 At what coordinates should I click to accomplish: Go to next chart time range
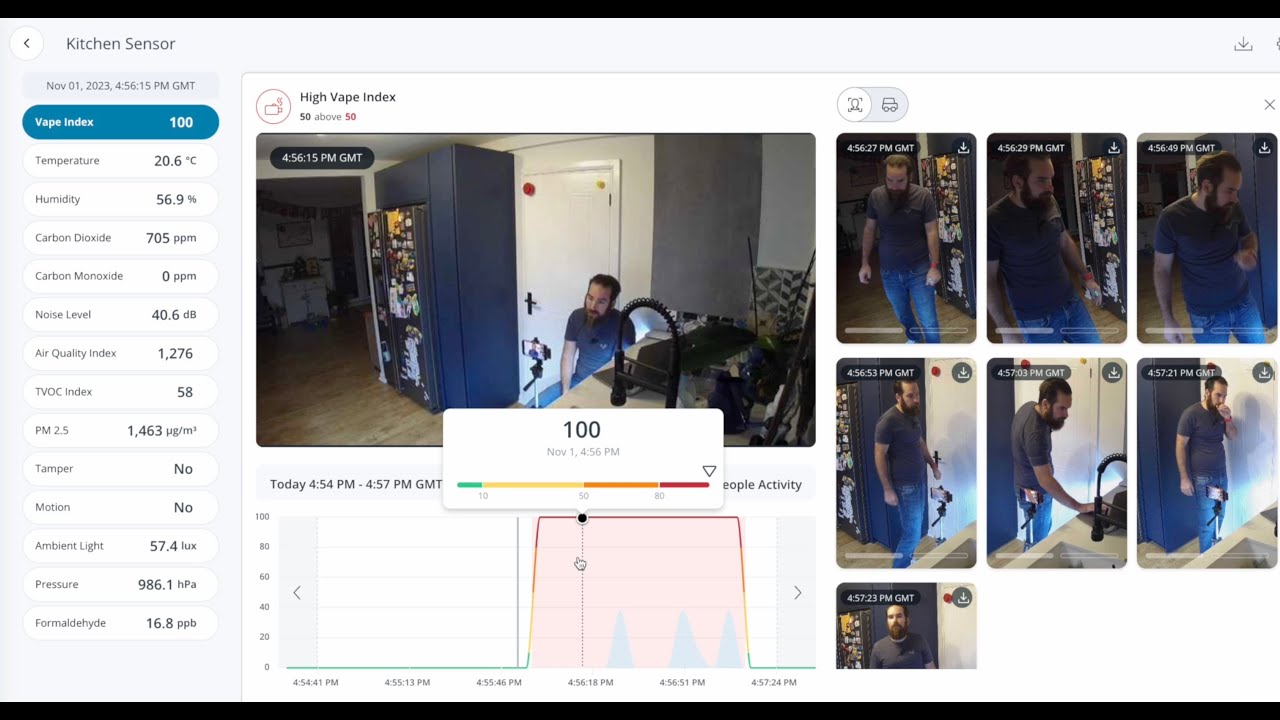point(797,593)
